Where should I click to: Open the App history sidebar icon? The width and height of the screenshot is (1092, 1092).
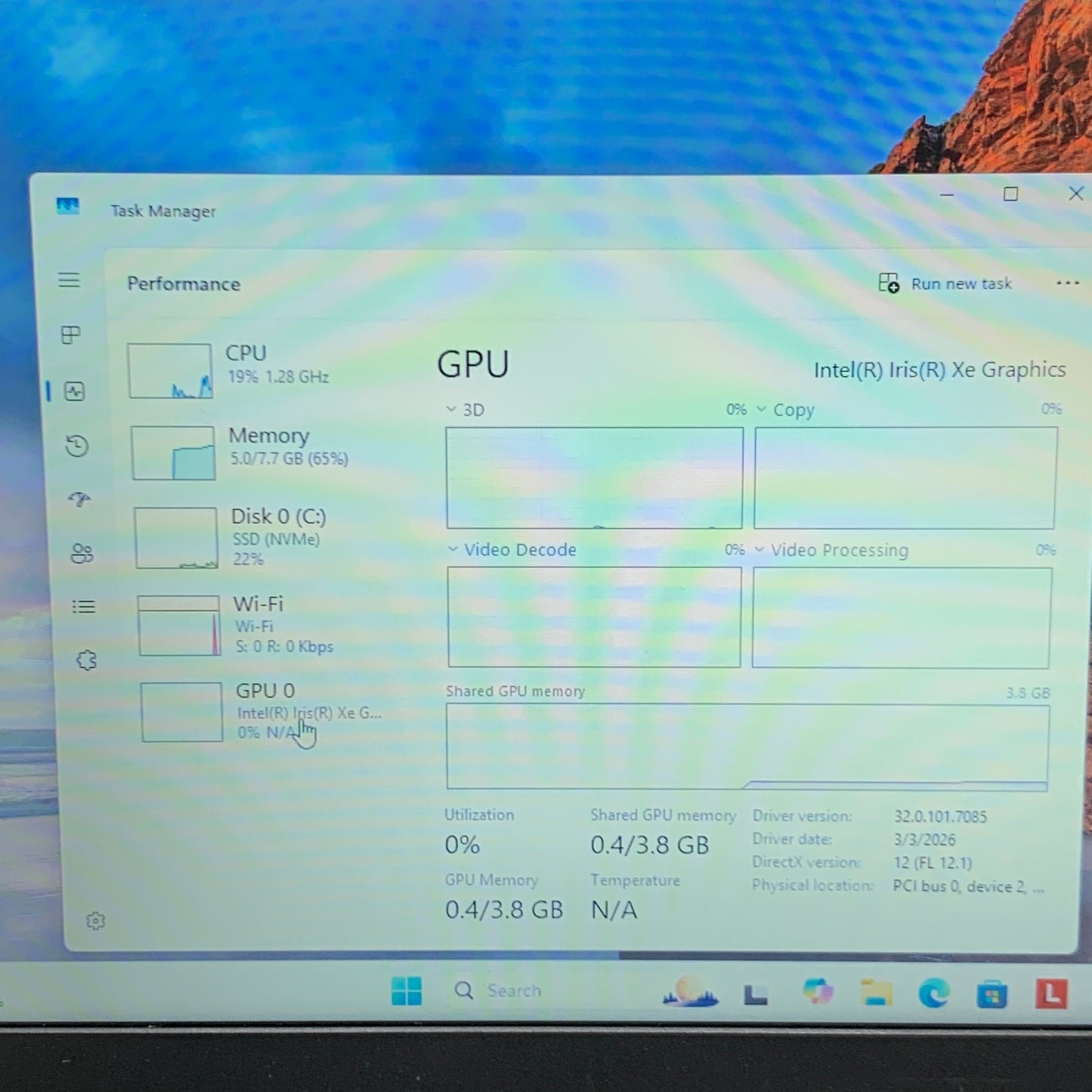pyautogui.click(x=77, y=446)
